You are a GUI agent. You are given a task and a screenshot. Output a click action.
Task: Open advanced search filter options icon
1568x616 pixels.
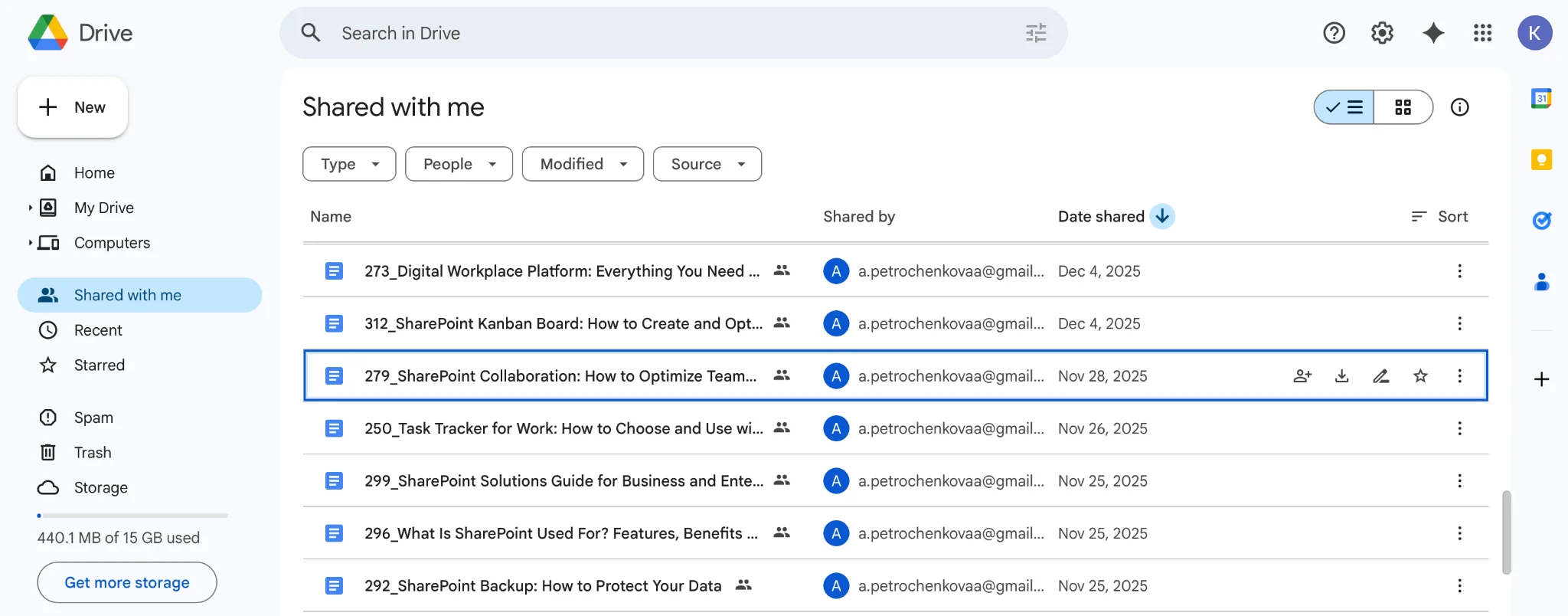coord(1035,33)
